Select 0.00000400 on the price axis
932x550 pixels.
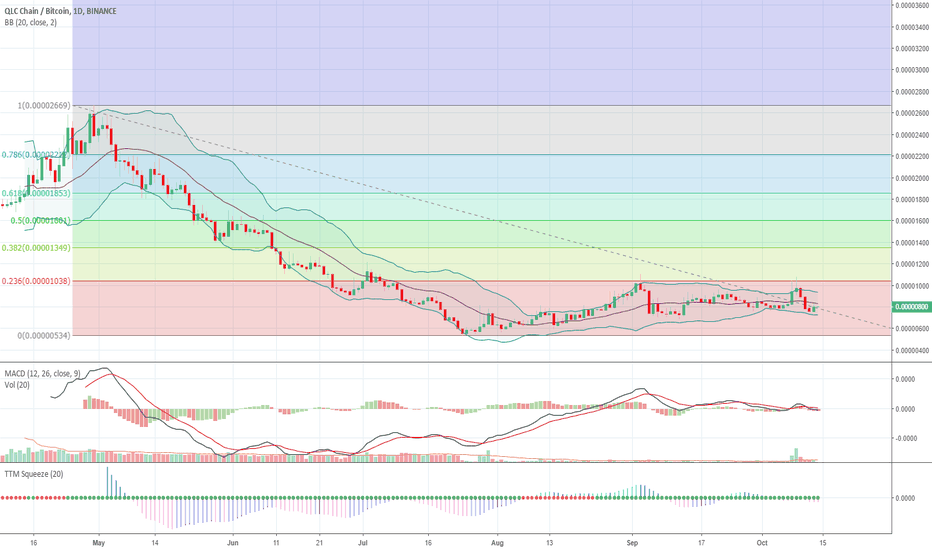point(912,351)
